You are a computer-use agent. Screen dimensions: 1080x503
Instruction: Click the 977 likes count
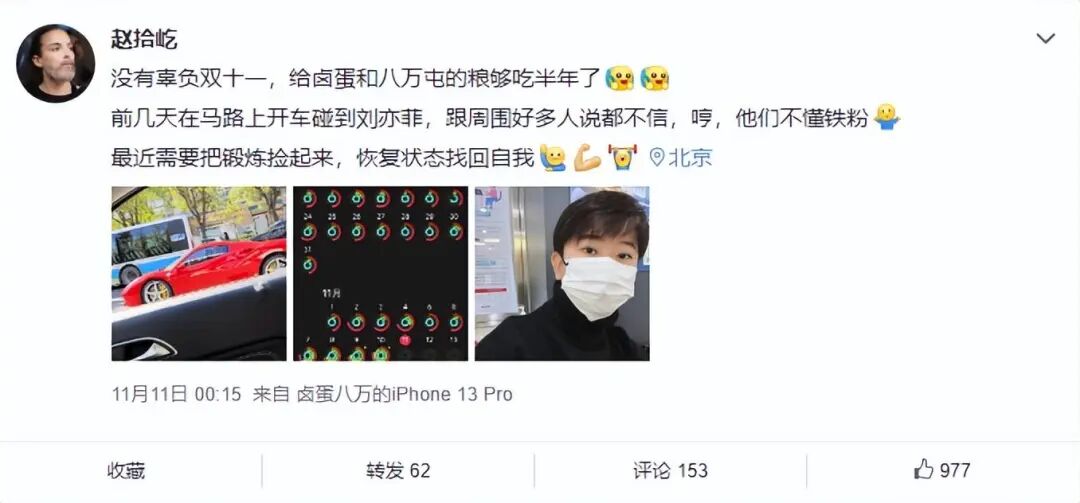955,471
